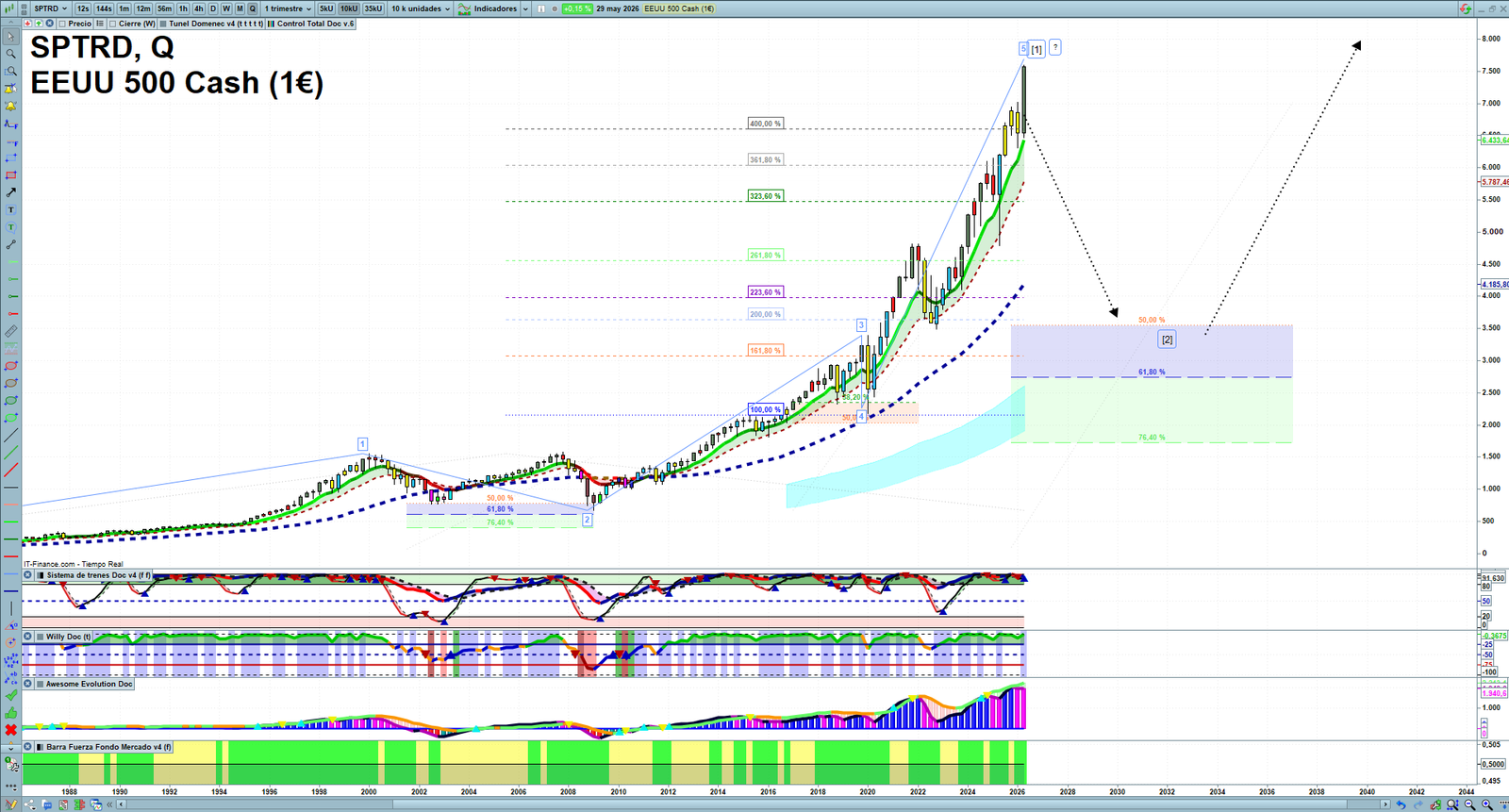Open the 1 trimestre timeframe dropdown
This screenshot has width=1509, height=812.
coord(288,8)
